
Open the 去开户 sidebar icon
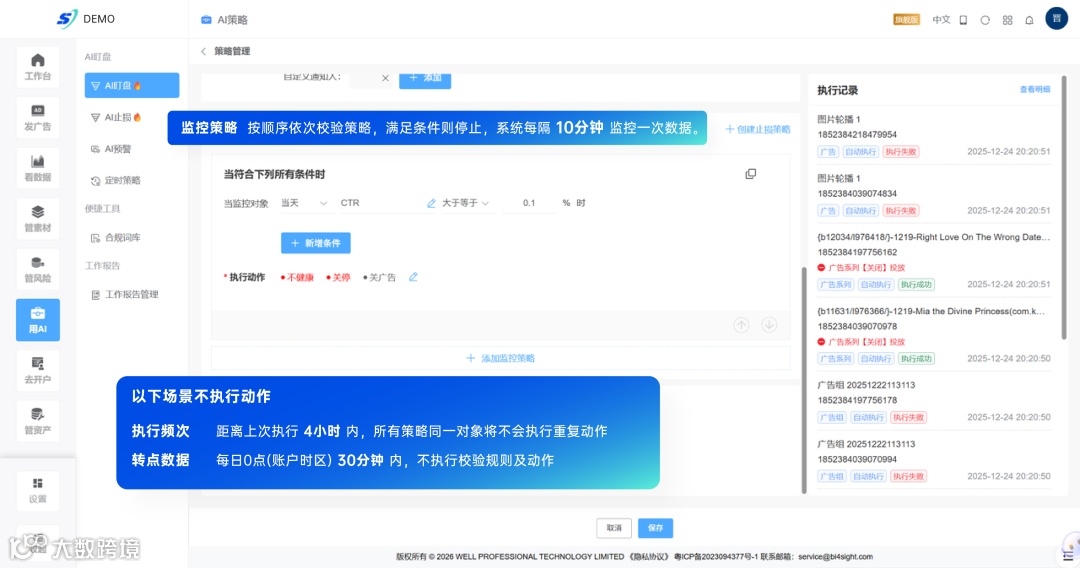[x=38, y=370]
